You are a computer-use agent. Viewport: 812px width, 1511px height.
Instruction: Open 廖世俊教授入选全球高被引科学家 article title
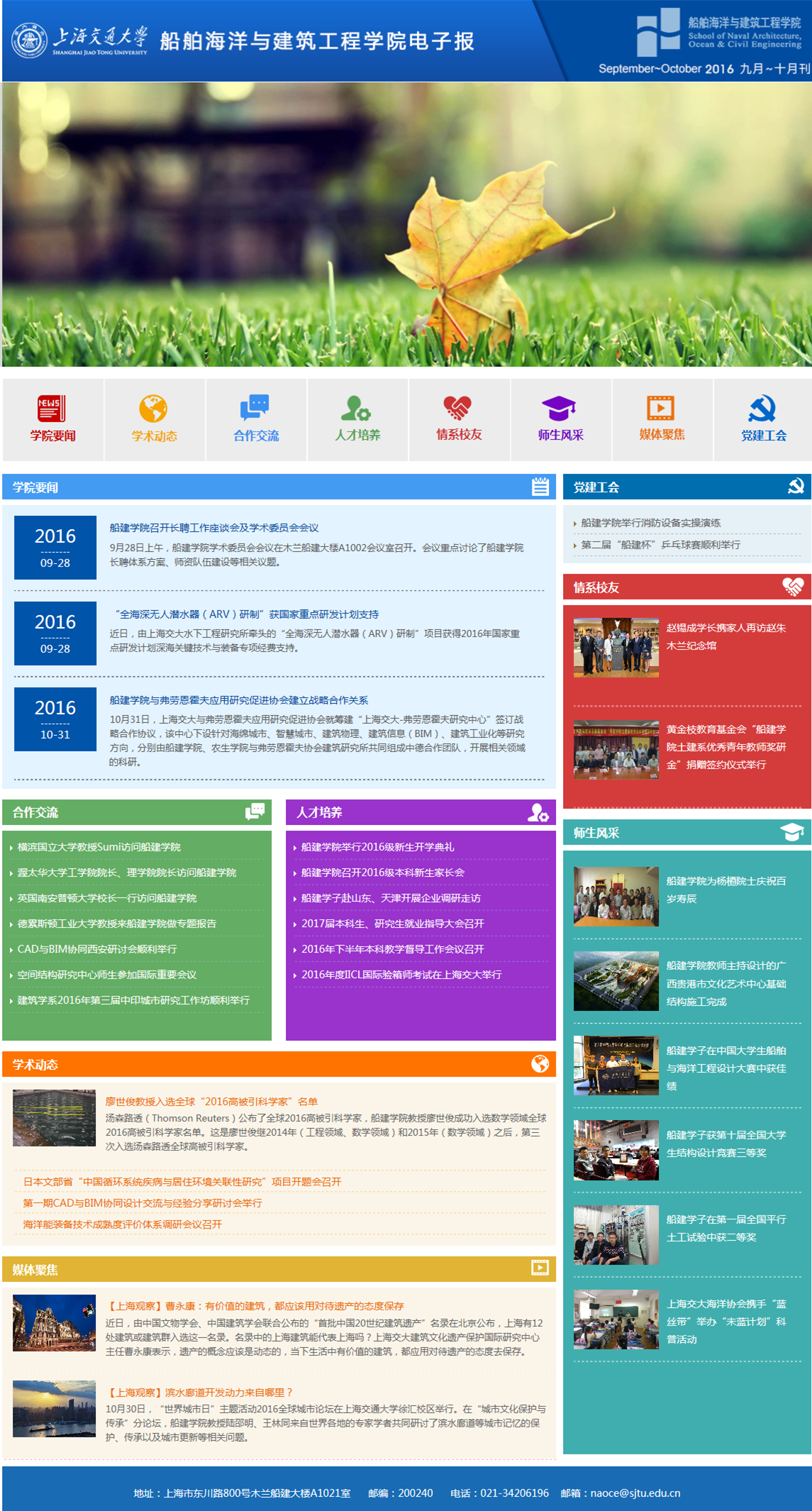(x=211, y=1102)
